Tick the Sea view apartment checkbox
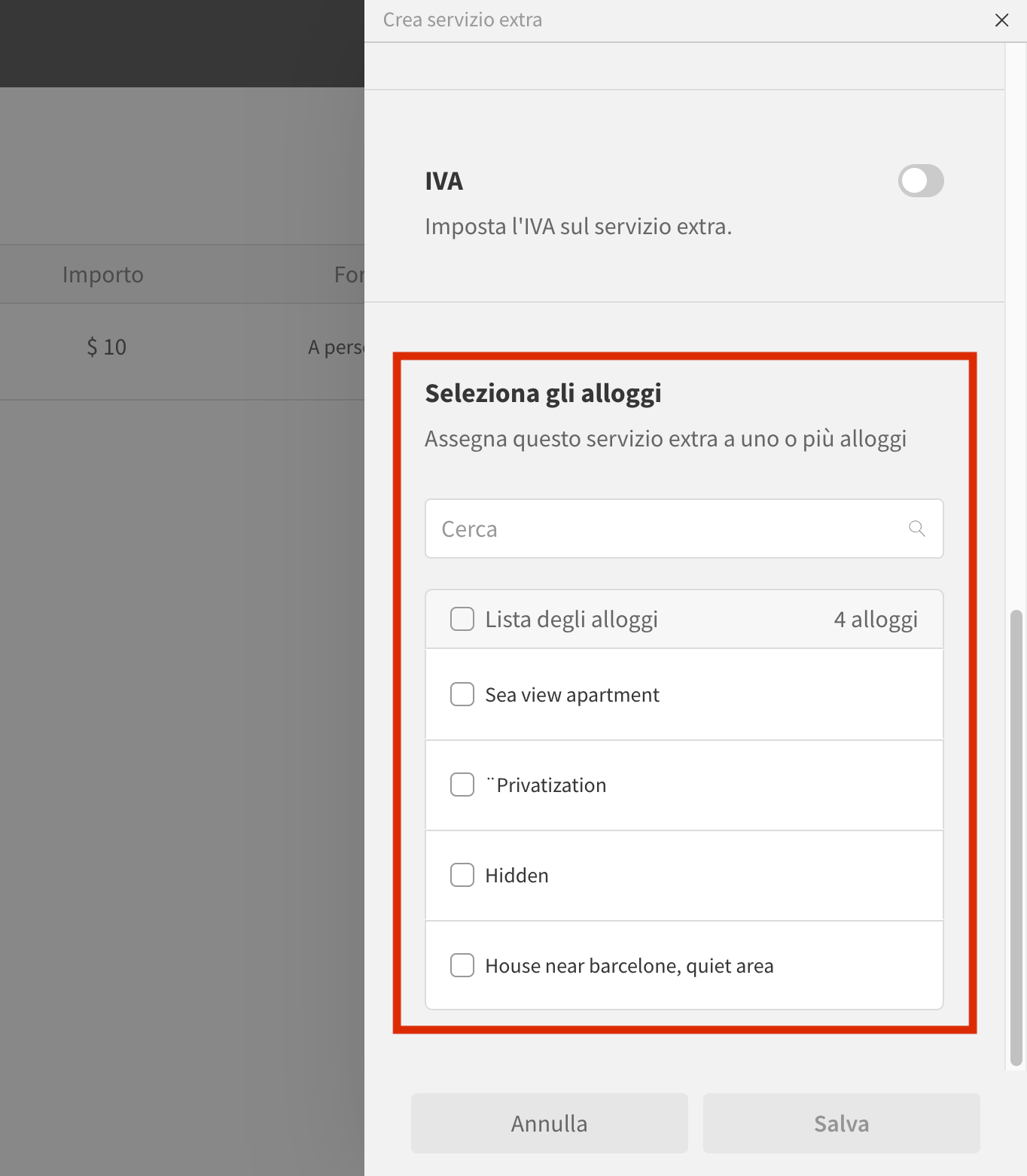The image size is (1027, 1176). click(x=462, y=694)
